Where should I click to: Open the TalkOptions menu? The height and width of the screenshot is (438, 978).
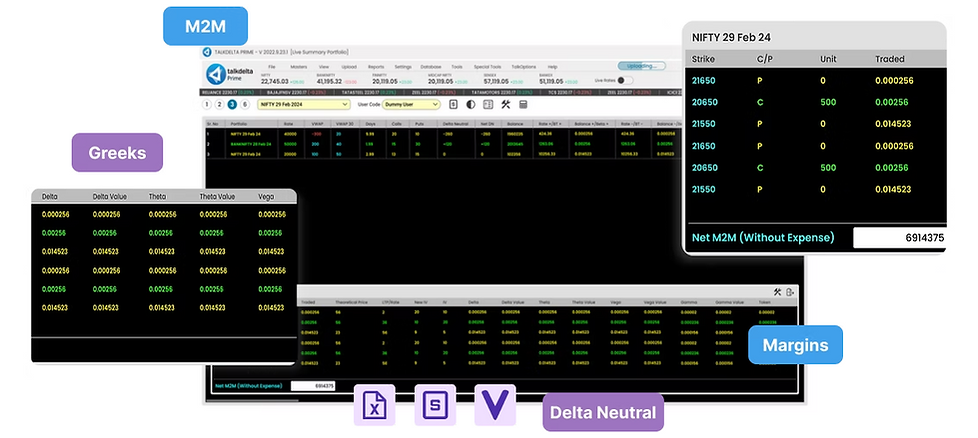(x=524, y=67)
